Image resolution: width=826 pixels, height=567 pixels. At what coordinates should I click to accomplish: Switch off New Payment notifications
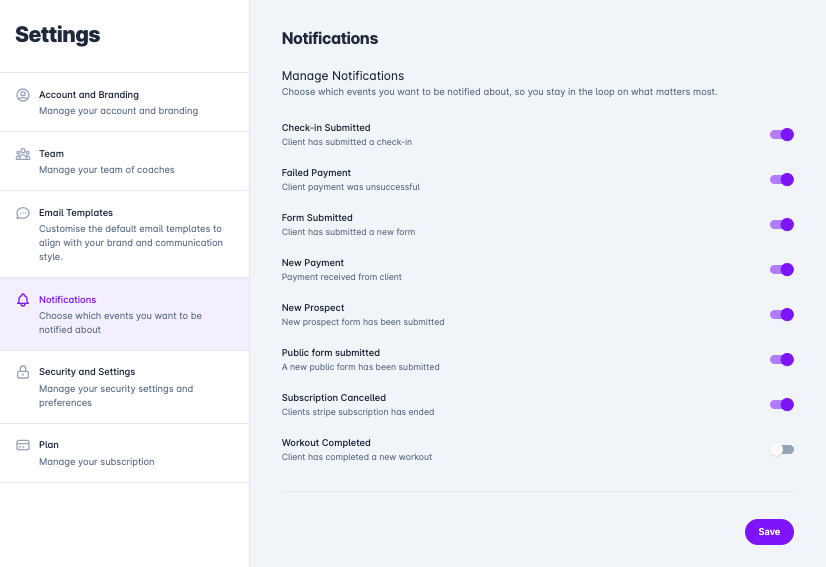pyautogui.click(x=782, y=270)
